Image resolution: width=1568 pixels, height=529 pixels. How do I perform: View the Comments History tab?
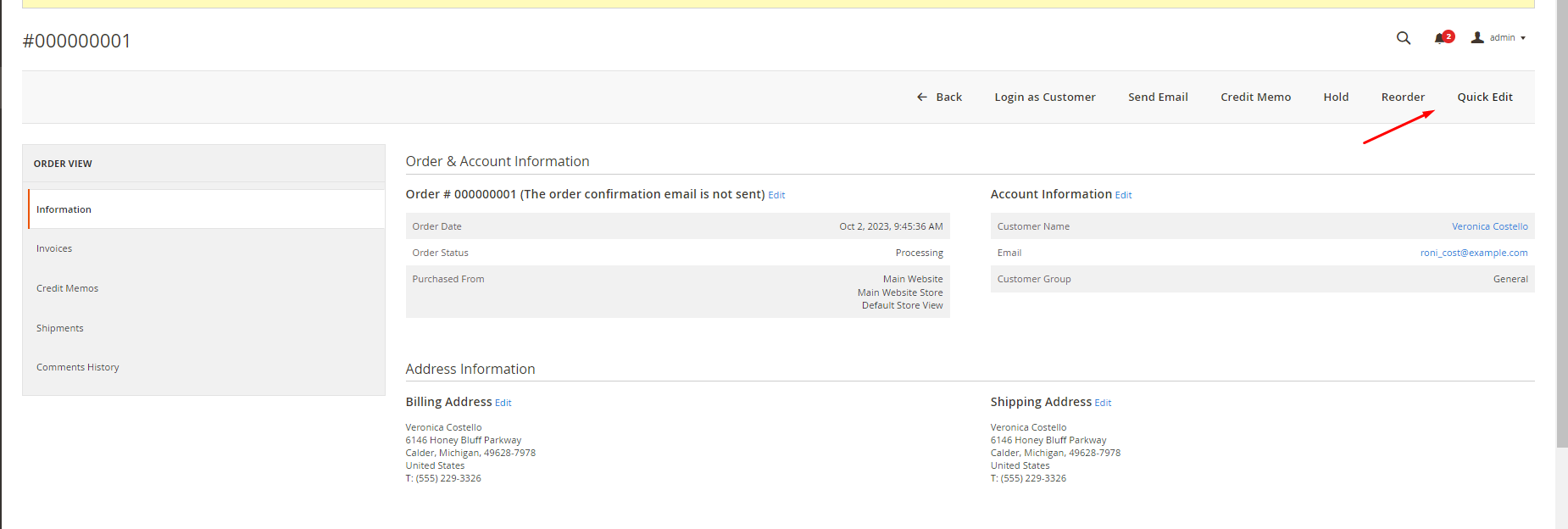(77, 367)
